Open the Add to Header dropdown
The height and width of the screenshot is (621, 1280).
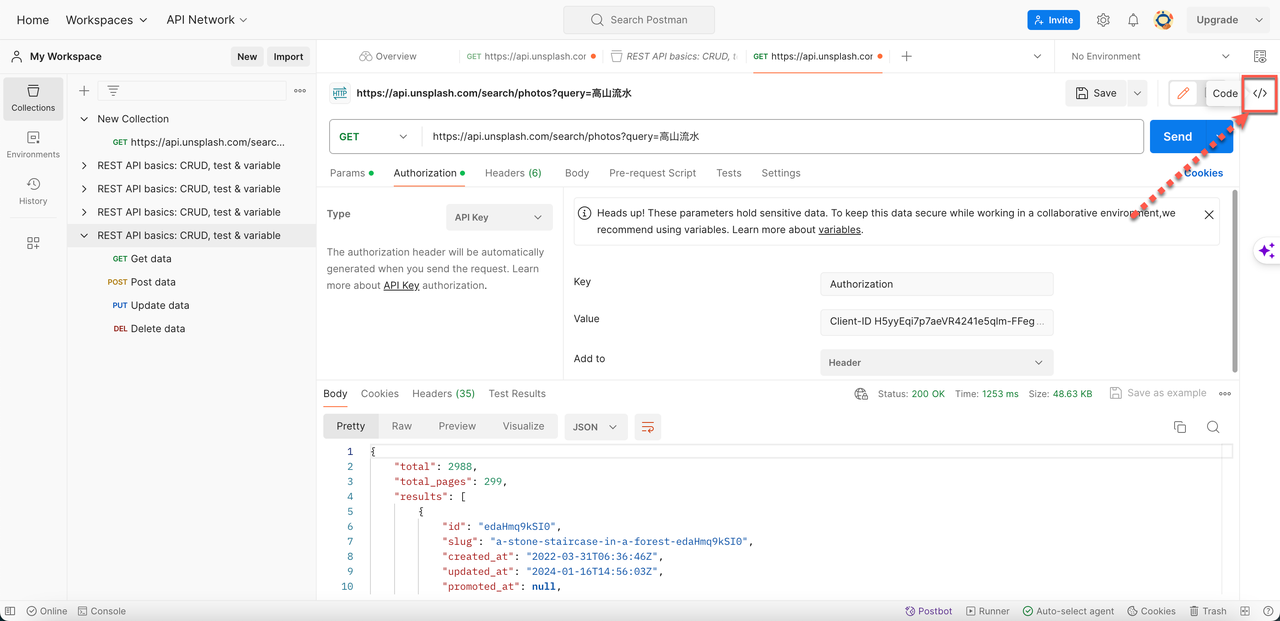[936, 362]
